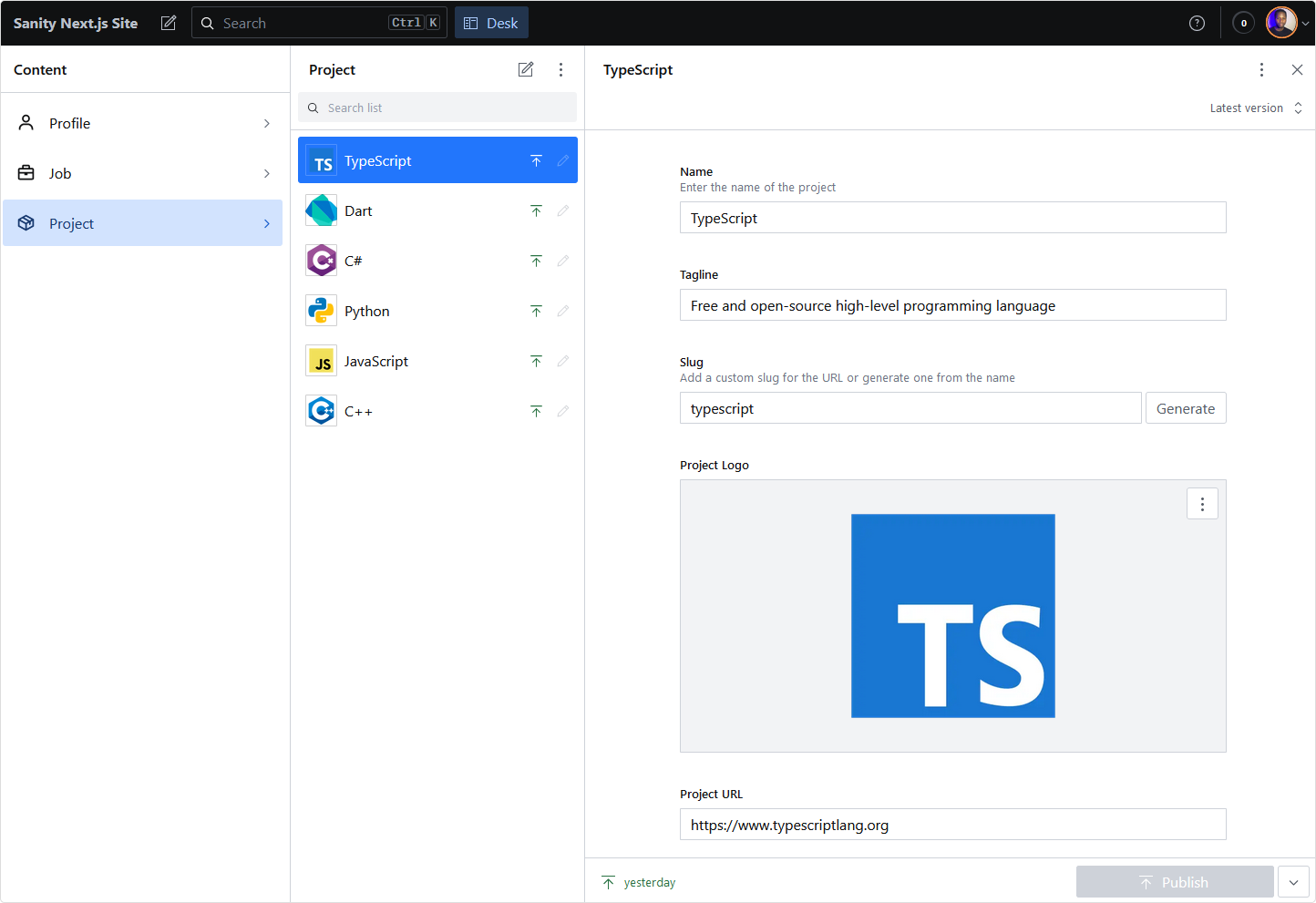The image size is (1316, 903).
Task: Click edited pencil icon on C++ row
Action: pos(562,411)
